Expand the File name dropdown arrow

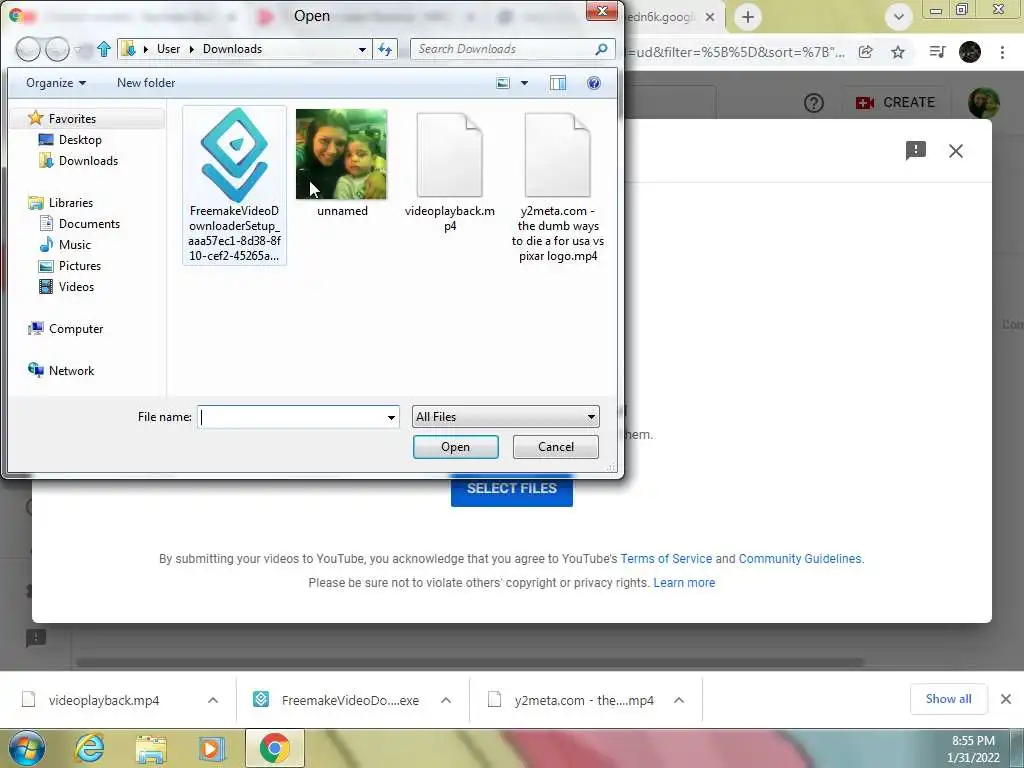(x=391, y=417)
